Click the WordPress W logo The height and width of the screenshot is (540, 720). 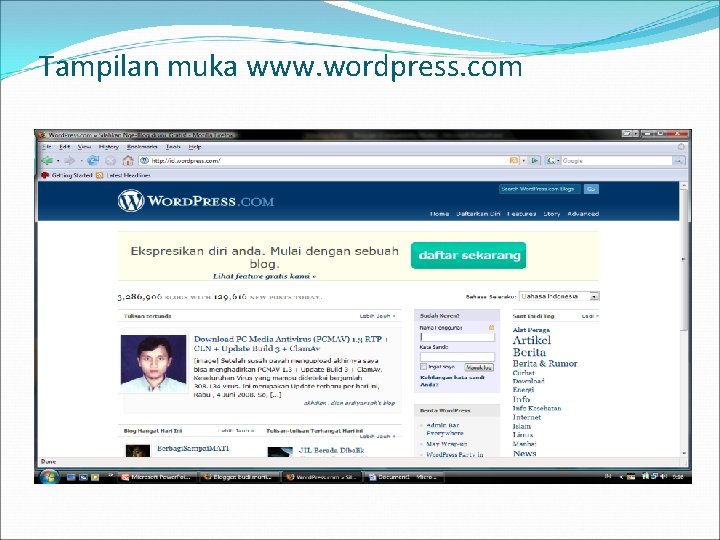[131, 201]
